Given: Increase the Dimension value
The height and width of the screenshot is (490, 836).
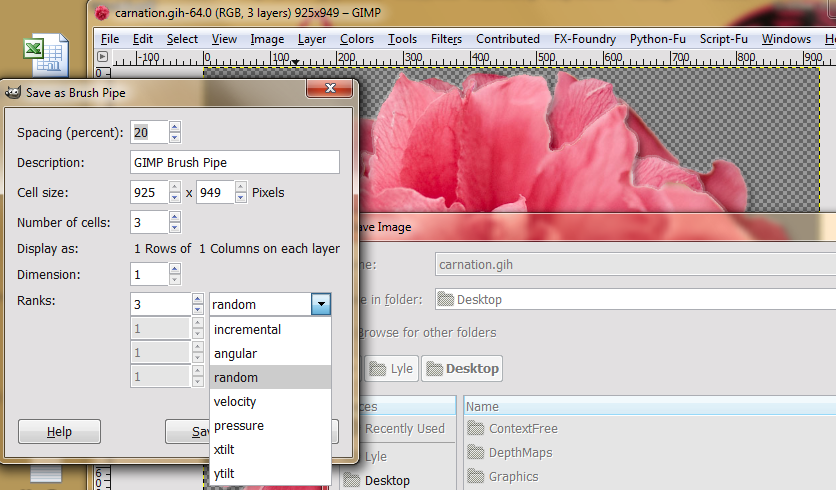Looking at the screenshot, I should (175, 269).
